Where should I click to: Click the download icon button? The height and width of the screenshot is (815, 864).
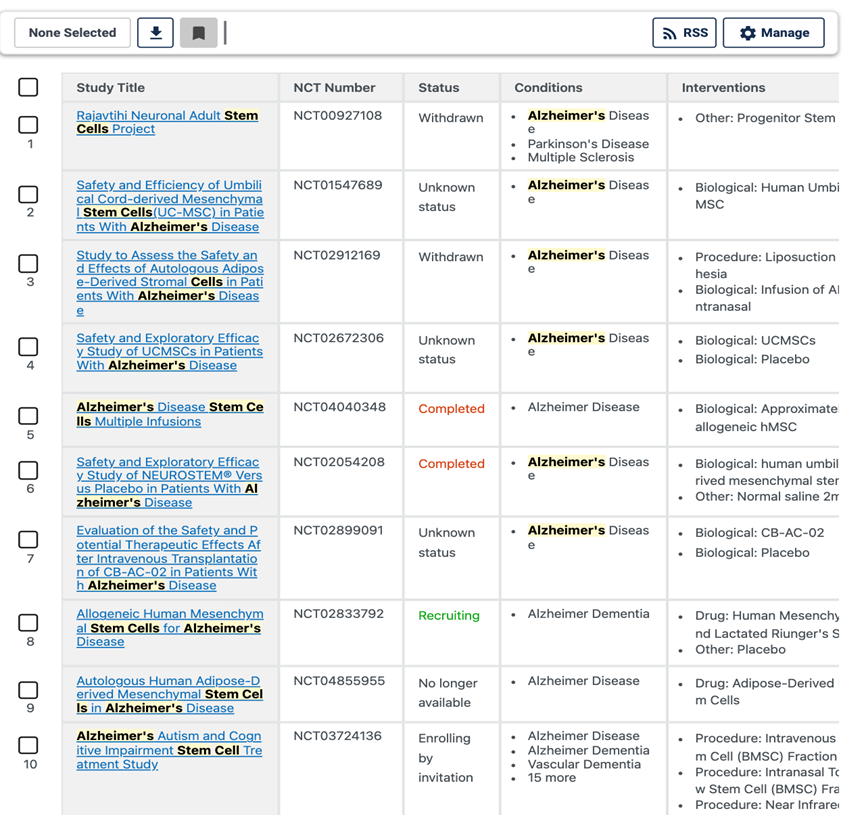(x=155, y=33)
